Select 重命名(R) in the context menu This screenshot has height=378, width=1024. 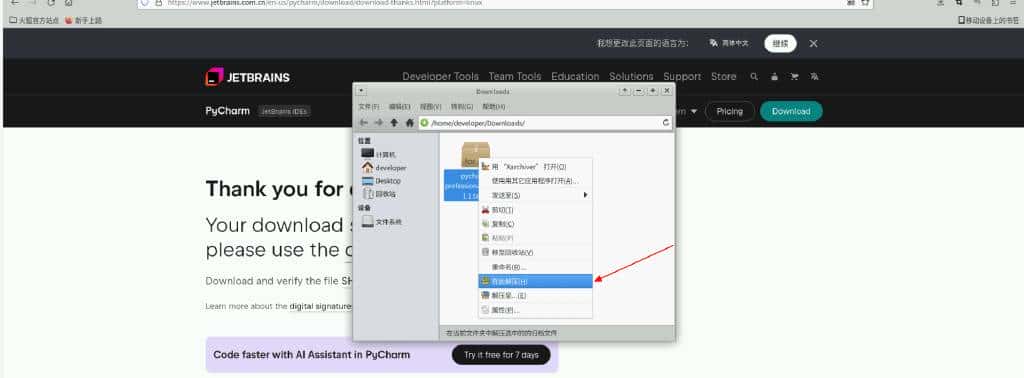pyautogui.click(x=536, y=267)
